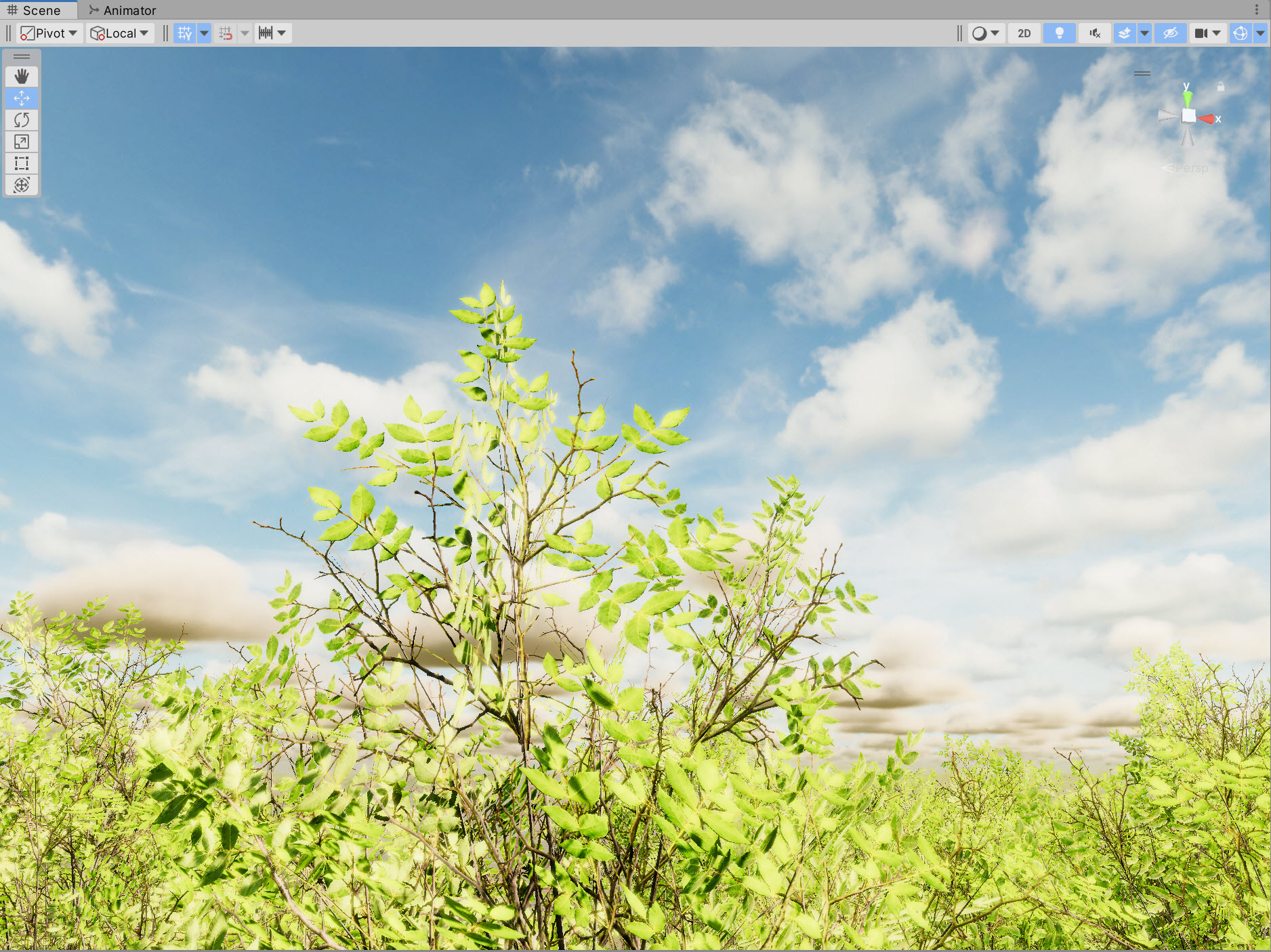Toggle 2D view mode
The width and height of the screenshot is (1271, 952).
tap(1024, 33)
